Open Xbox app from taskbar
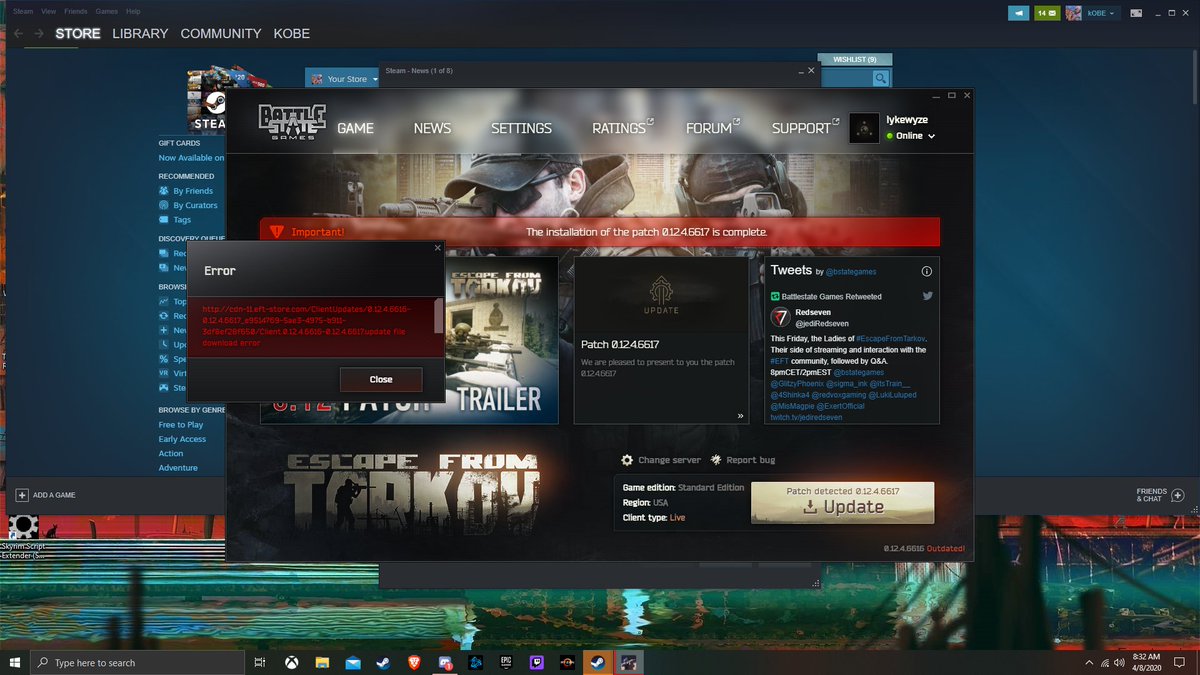This screenshot has height=675, width=1200. pyautogui.click(x=291, y=662)
